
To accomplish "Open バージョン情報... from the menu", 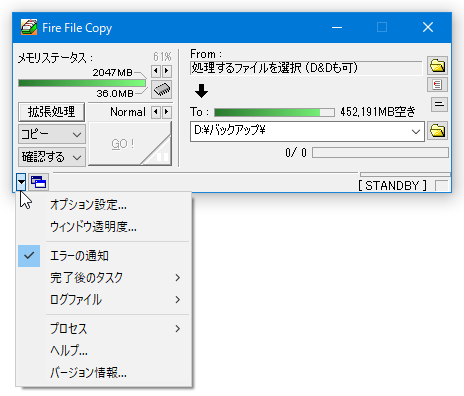I will coord(104,372).
